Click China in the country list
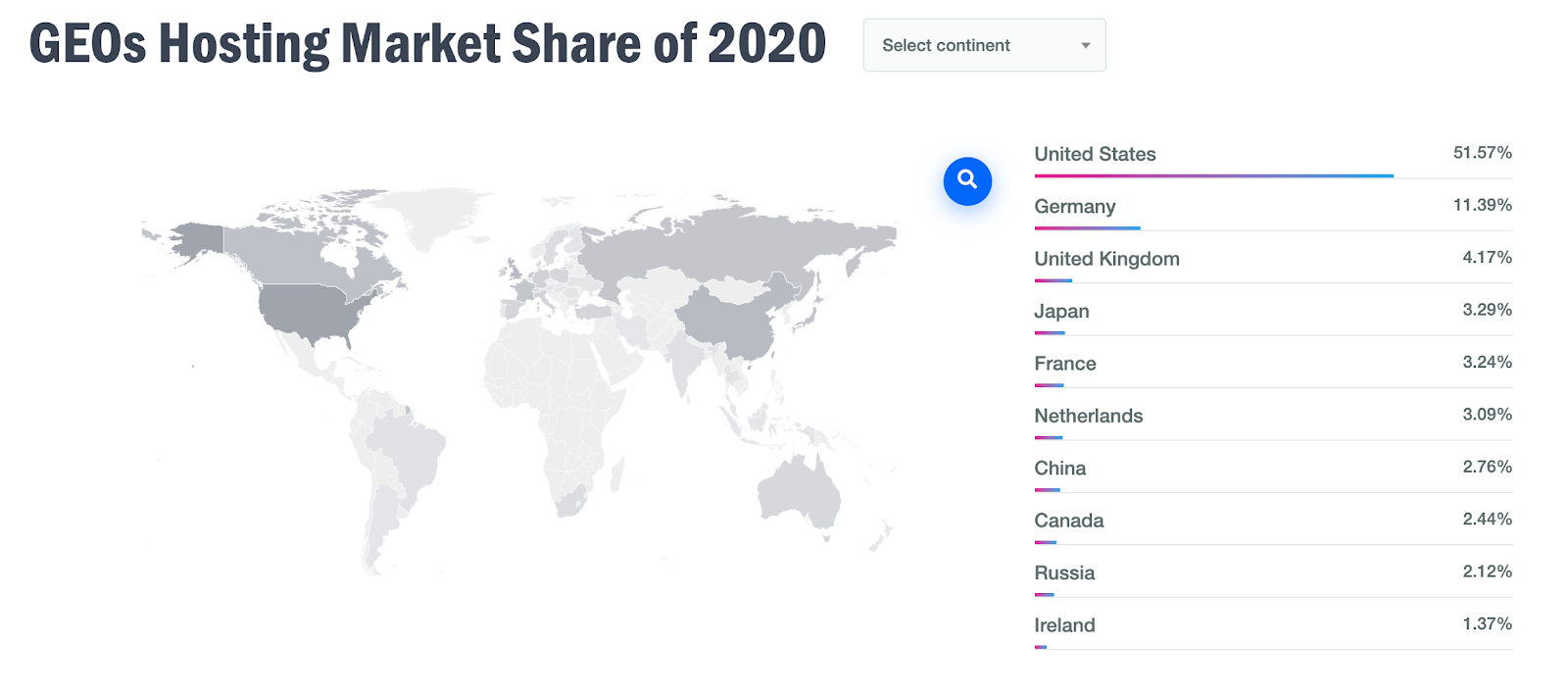Screen dimensions: 1568x694 pyautogui.click(x=1059, y=469)
